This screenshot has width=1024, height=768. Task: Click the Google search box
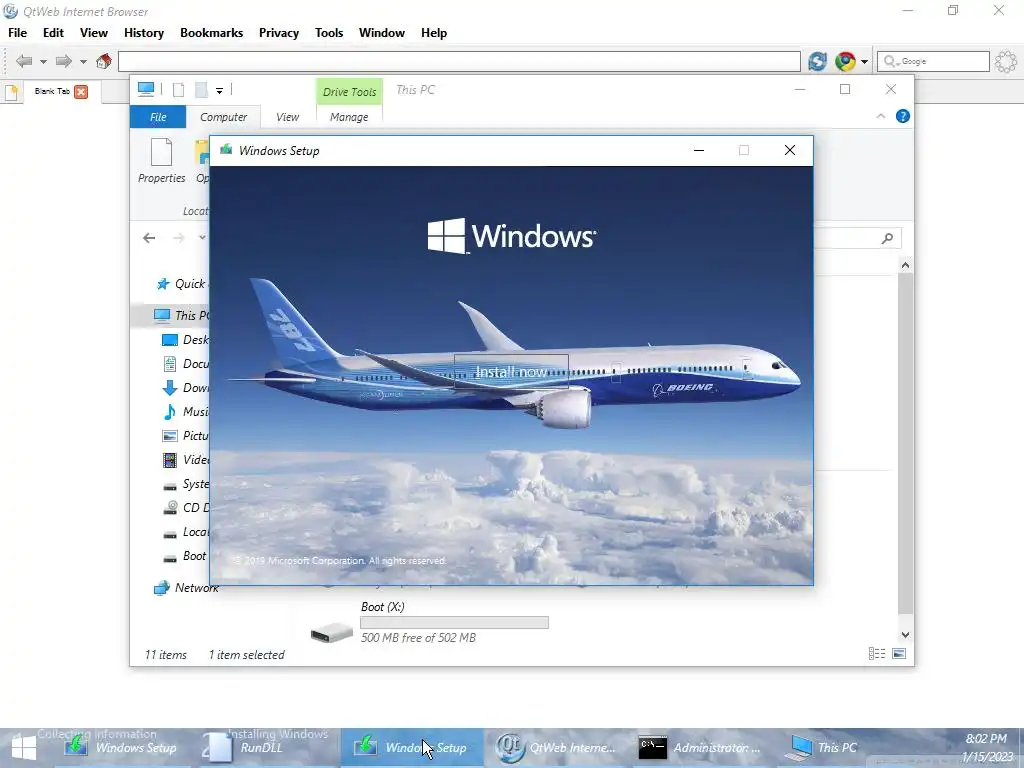point(933,61)
